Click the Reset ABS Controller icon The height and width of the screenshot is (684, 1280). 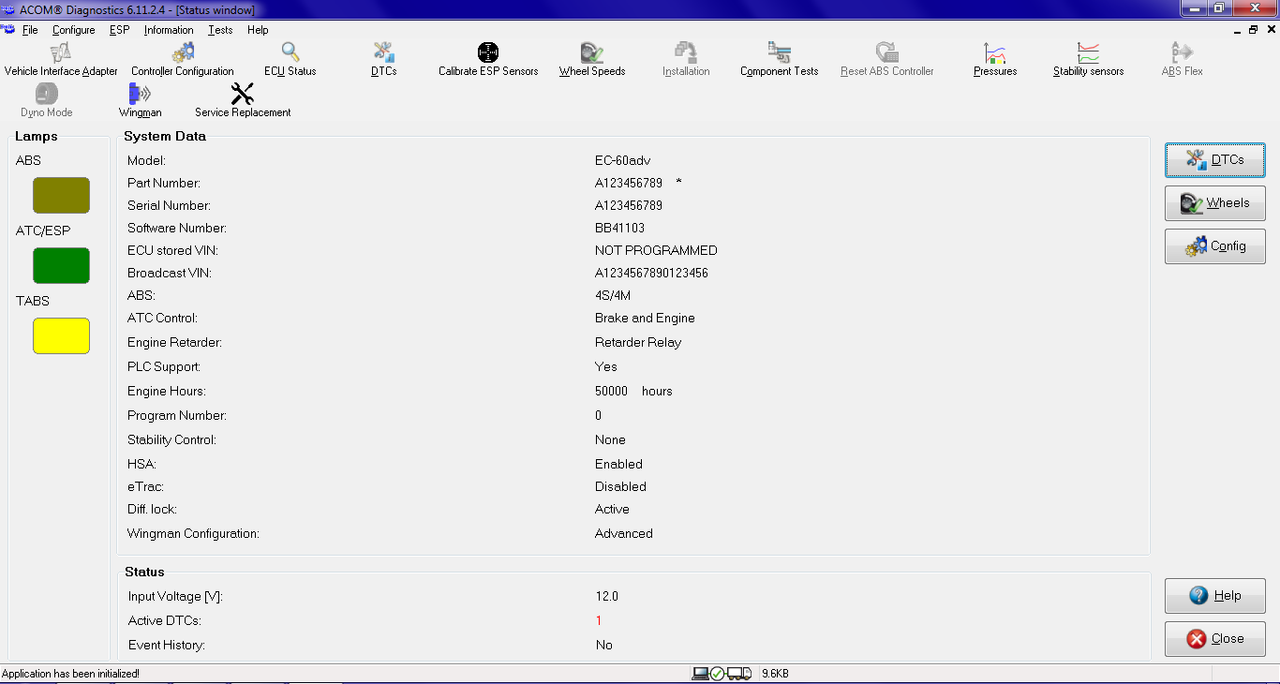pos(887,60)
